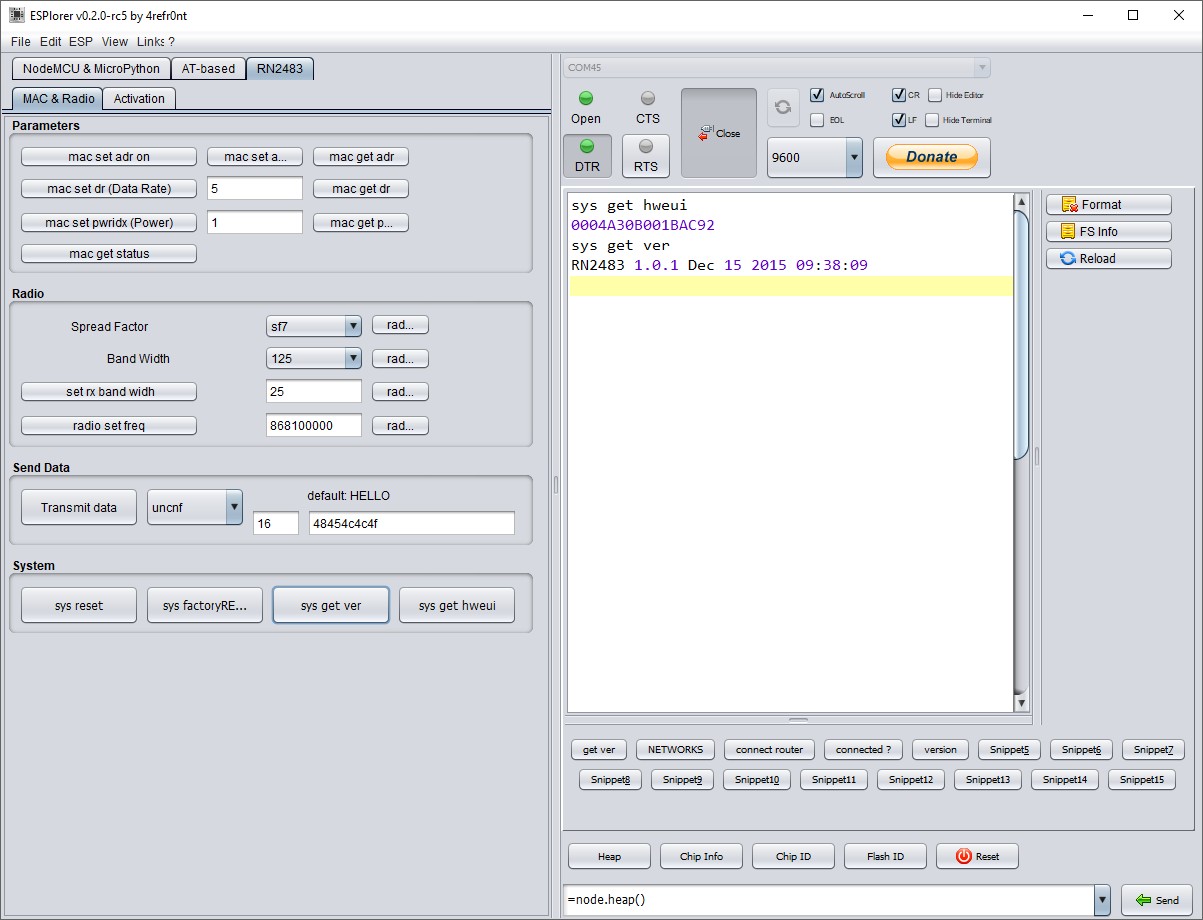Click the NETWORKS snippet button
This screenshot has height=920, width=1203.
(x=676, y=749)
